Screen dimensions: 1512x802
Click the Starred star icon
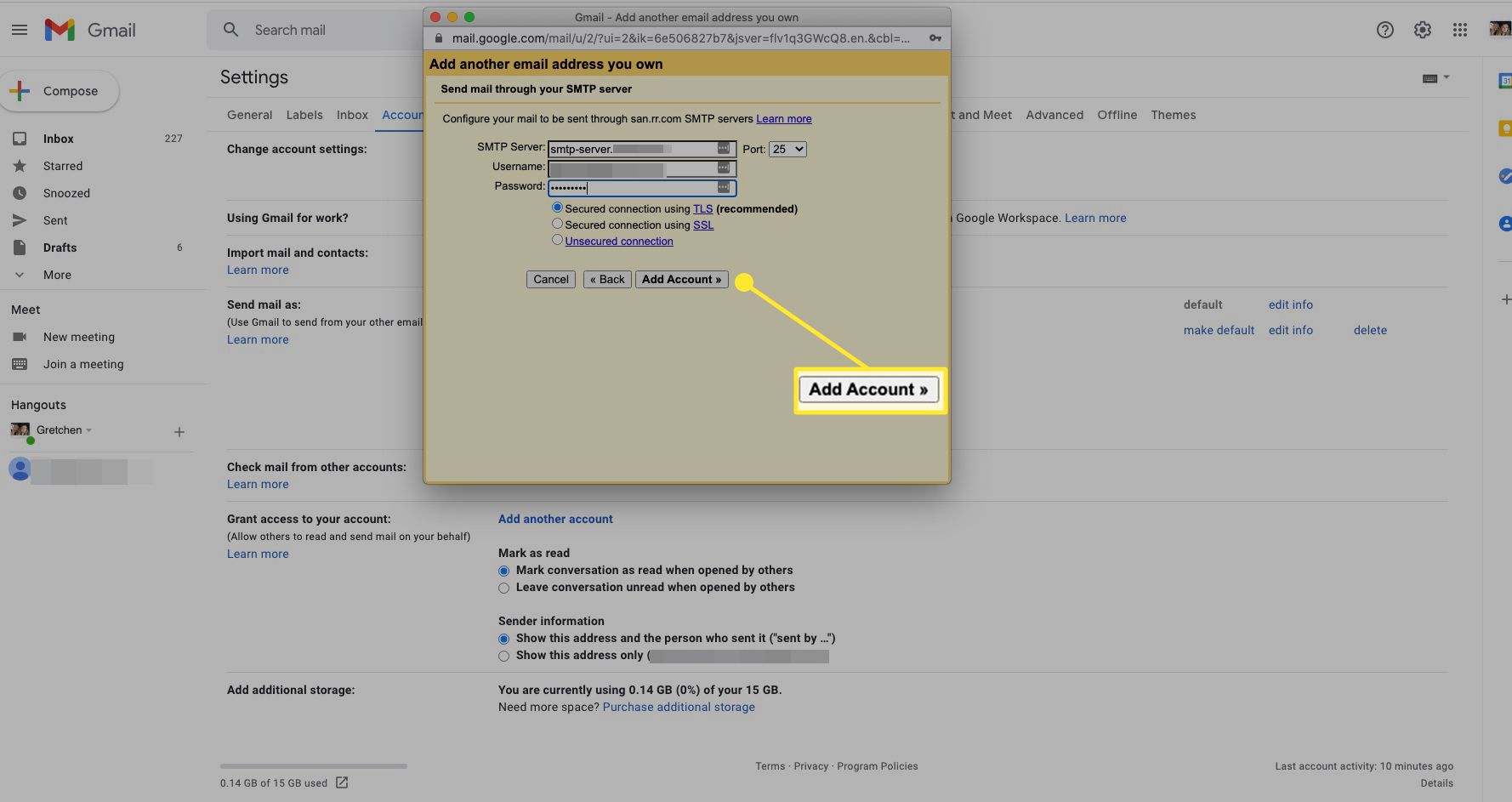tap(20, 166)
